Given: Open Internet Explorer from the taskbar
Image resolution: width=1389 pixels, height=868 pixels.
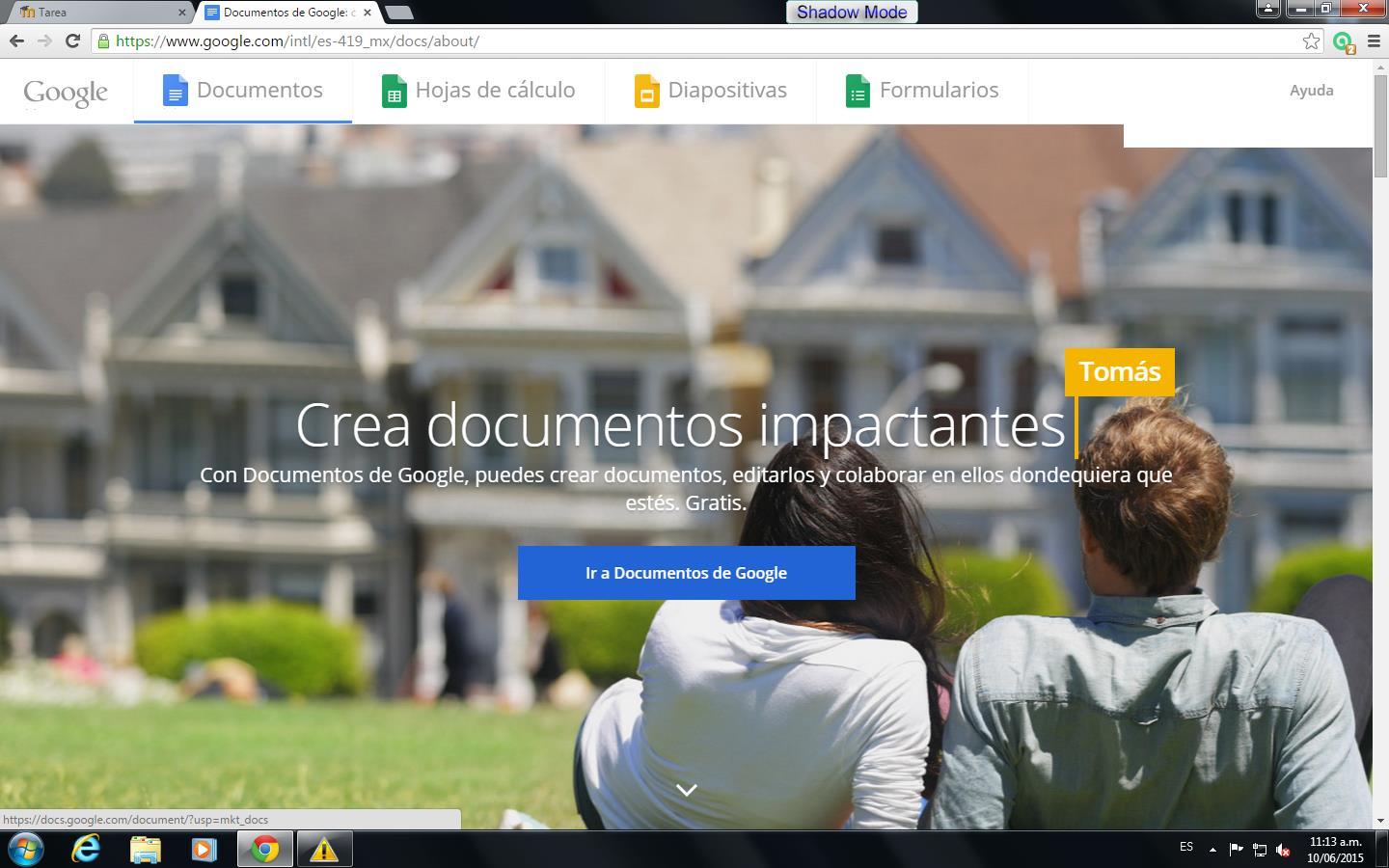Looking at the screenshot, I should 86,849.
